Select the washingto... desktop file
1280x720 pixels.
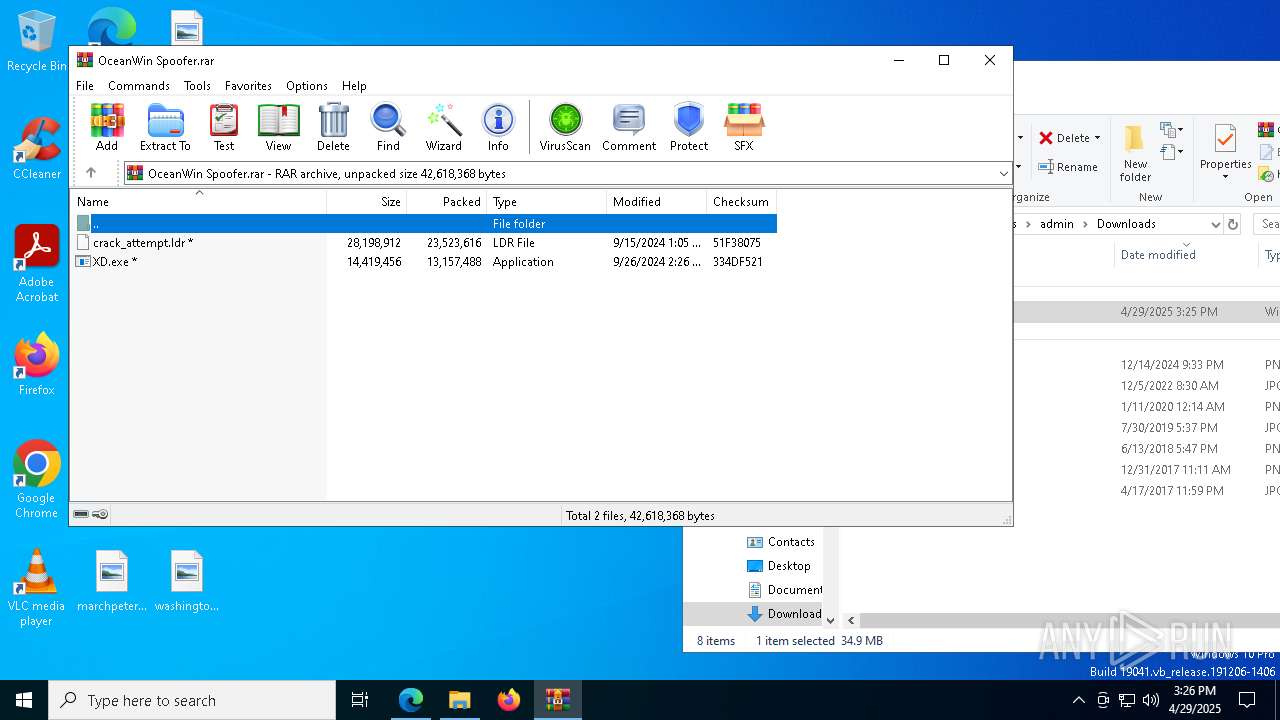pos(187,581)
